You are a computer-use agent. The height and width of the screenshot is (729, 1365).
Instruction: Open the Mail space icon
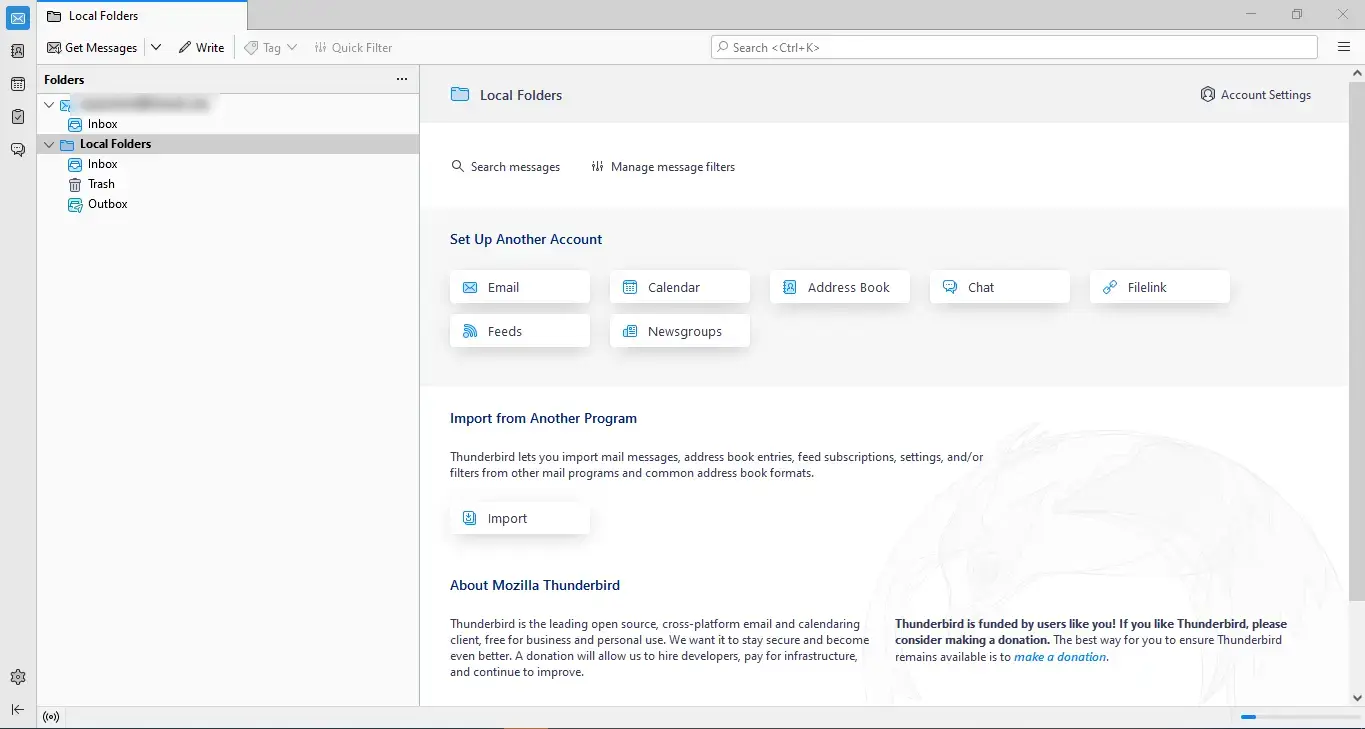pyautogui.click(x=18, y=18)
